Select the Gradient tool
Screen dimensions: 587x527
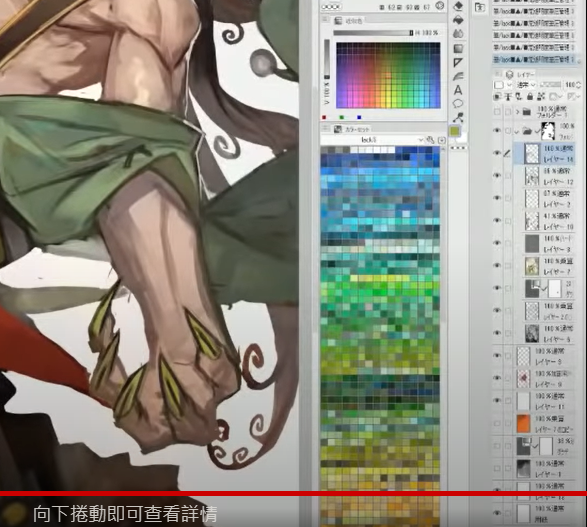click(458, 48)
